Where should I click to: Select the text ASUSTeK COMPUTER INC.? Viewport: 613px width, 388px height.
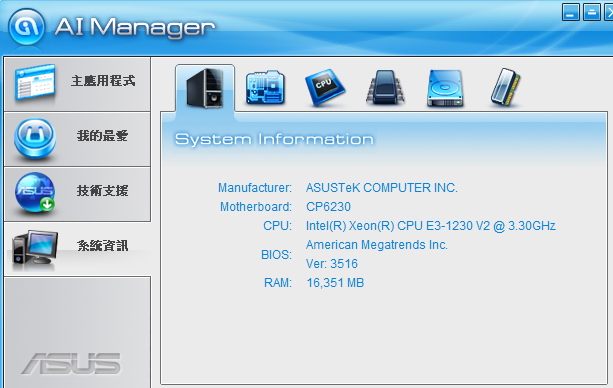(x=382, y=188)
